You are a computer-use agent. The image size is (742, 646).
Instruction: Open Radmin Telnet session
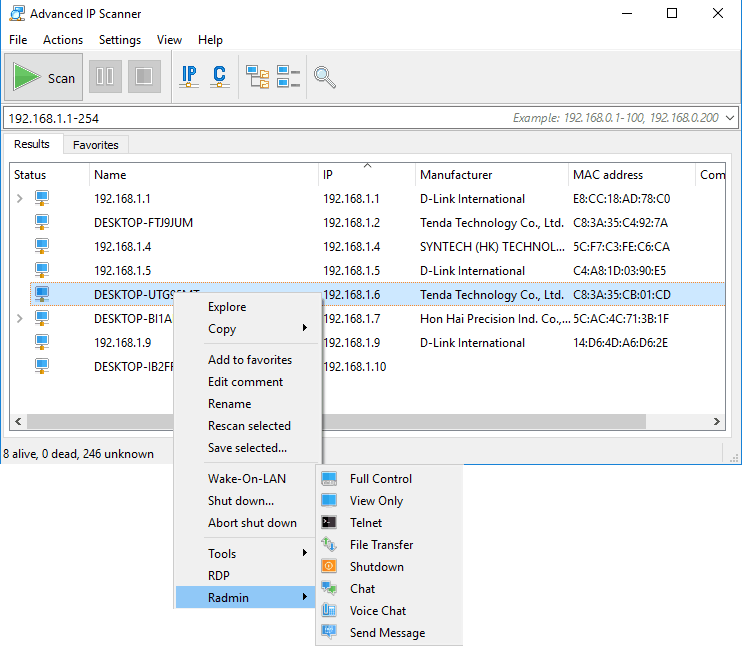(x=389, y=522)
